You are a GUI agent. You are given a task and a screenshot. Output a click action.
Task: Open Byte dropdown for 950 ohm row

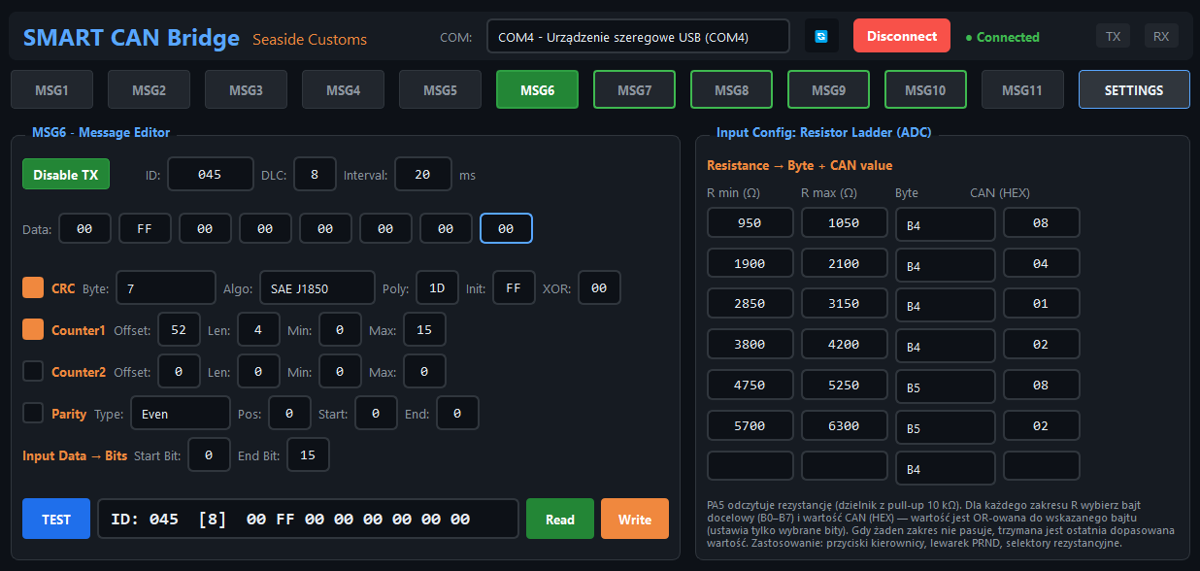coord(945,225)
